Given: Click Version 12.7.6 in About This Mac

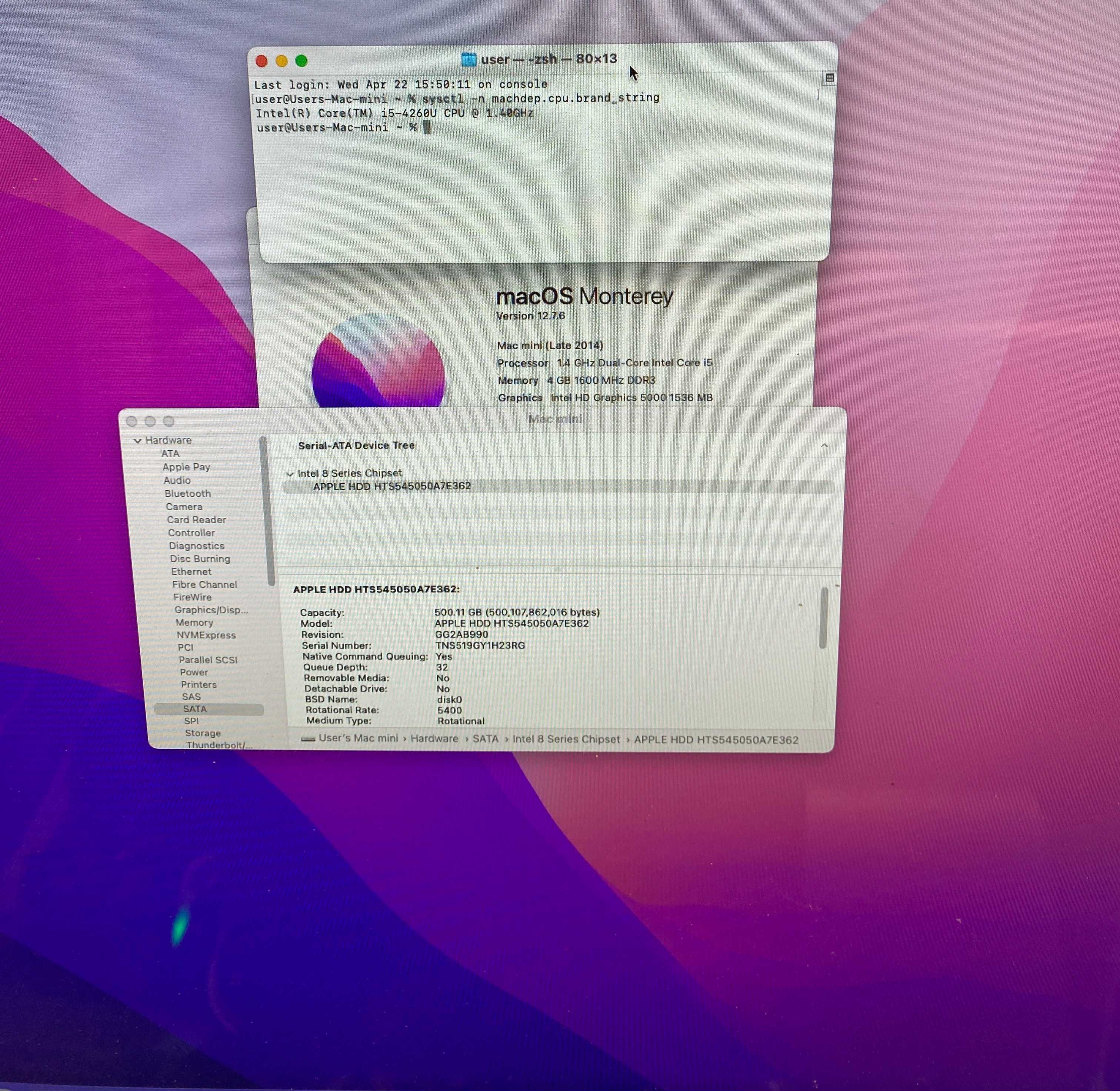Looking at the screenshot, I should point(531,316).
